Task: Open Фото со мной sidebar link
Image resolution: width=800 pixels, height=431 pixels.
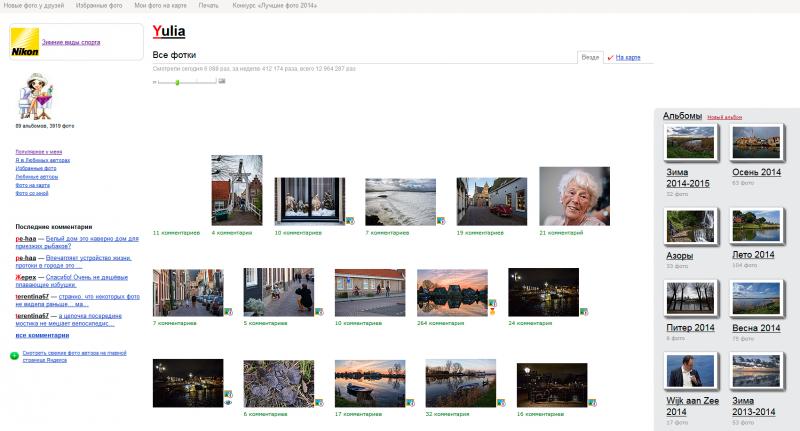Action: click(x=32, y=193)
